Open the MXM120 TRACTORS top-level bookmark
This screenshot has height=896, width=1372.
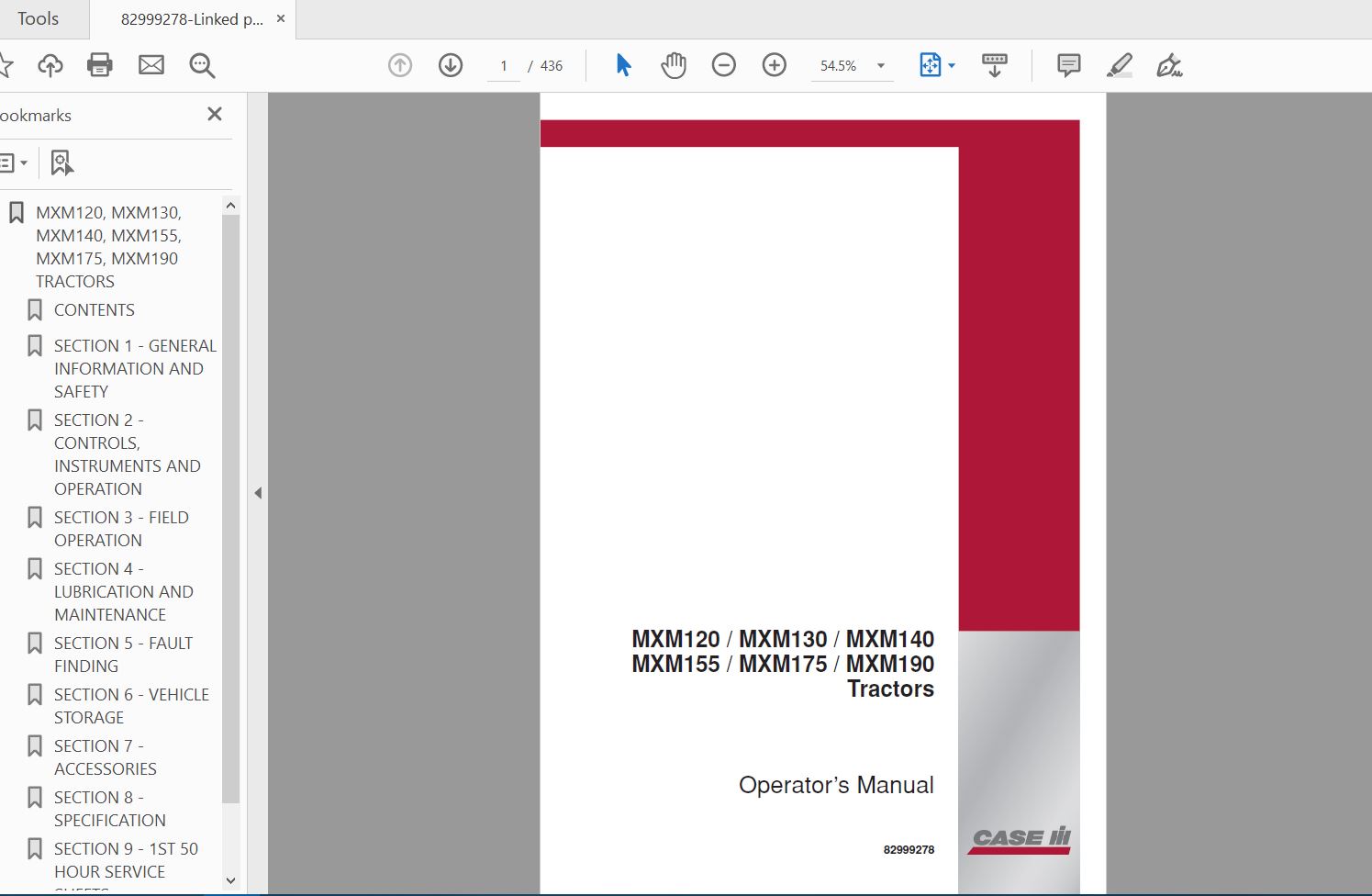click(108, 247)
